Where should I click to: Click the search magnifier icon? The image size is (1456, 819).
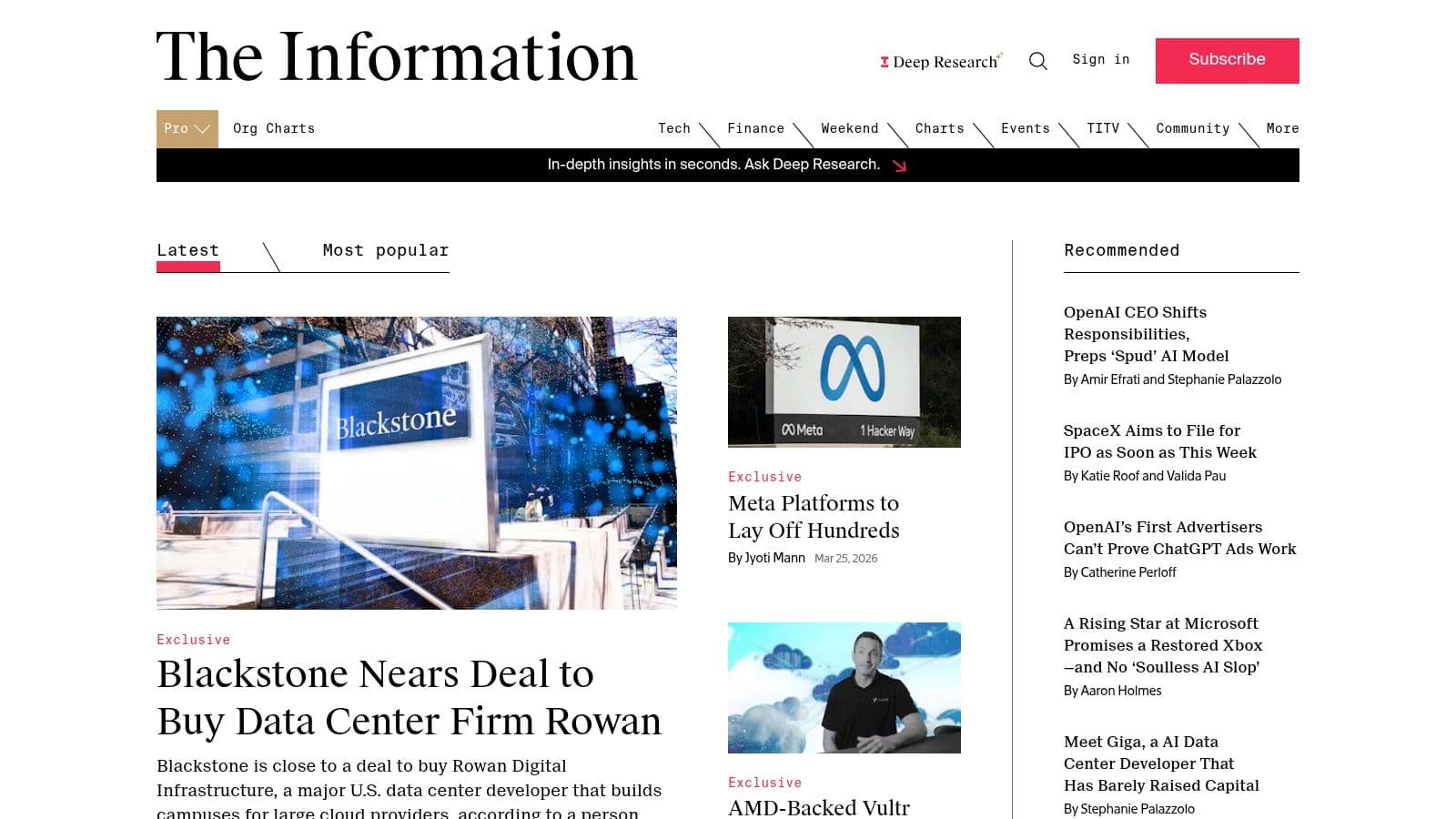point(1037,61)
